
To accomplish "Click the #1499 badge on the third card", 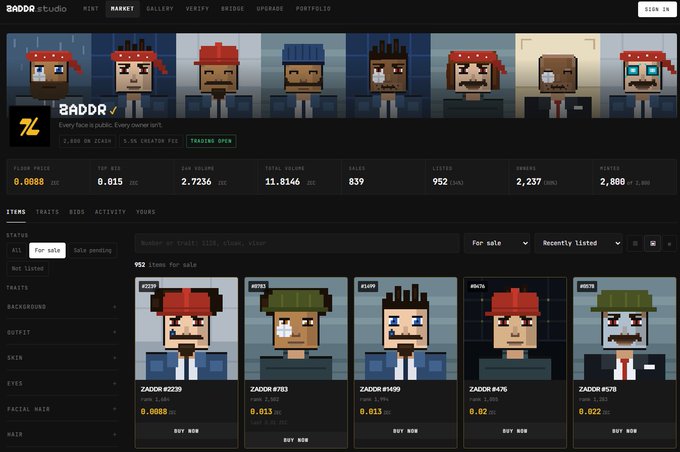I will (368, 286).
